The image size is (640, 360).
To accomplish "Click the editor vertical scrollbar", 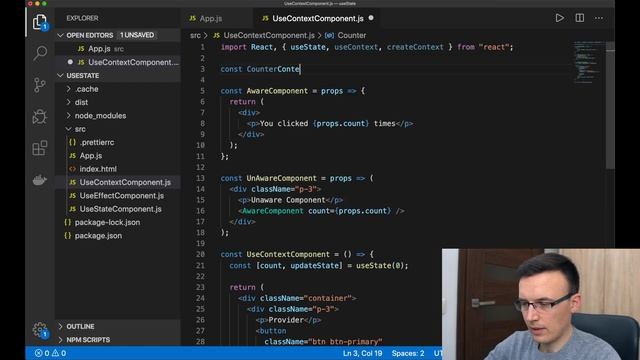I will (610, 106).
